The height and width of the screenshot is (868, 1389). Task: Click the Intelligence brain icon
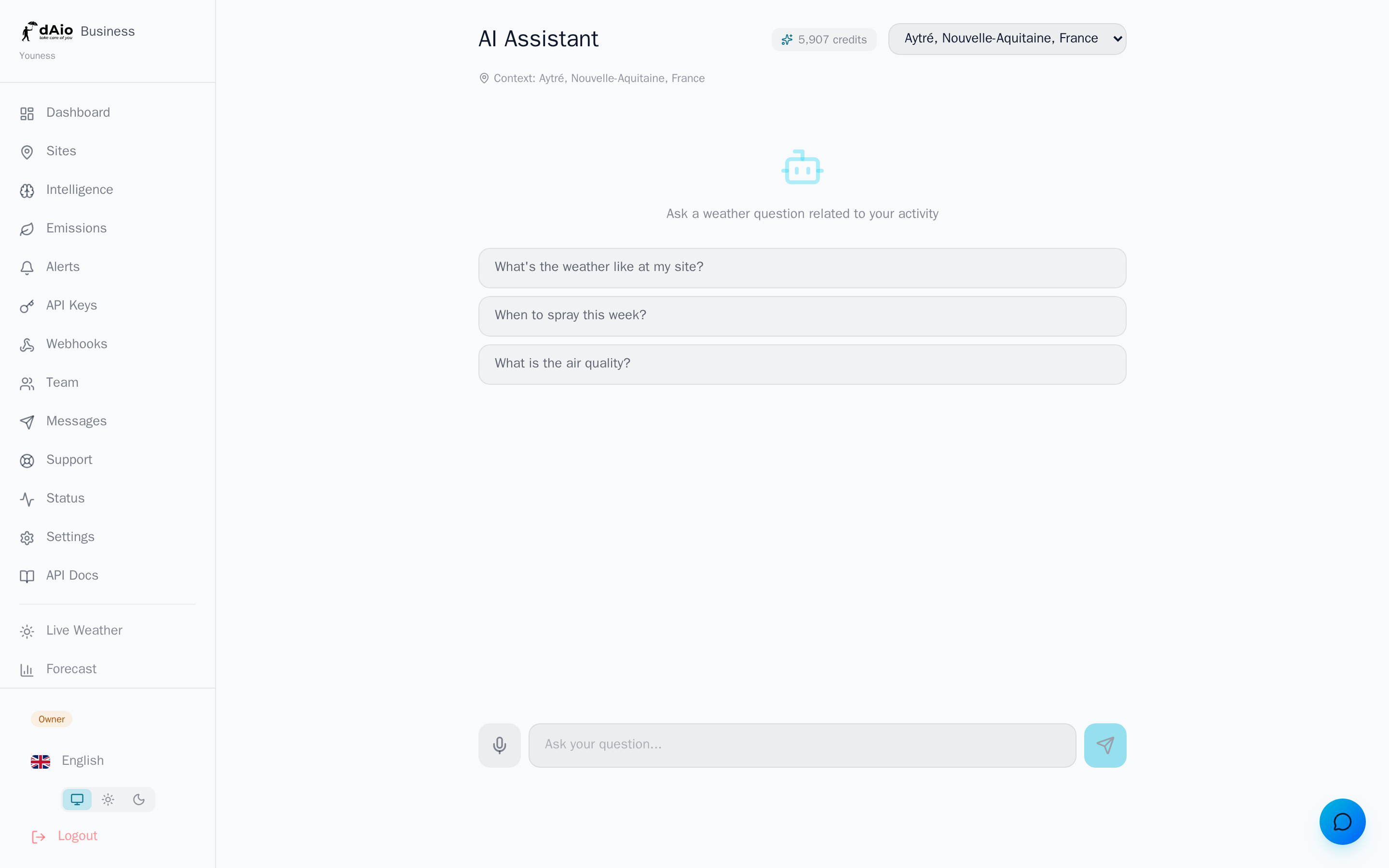pyautogui.click(x=27, y=190)
